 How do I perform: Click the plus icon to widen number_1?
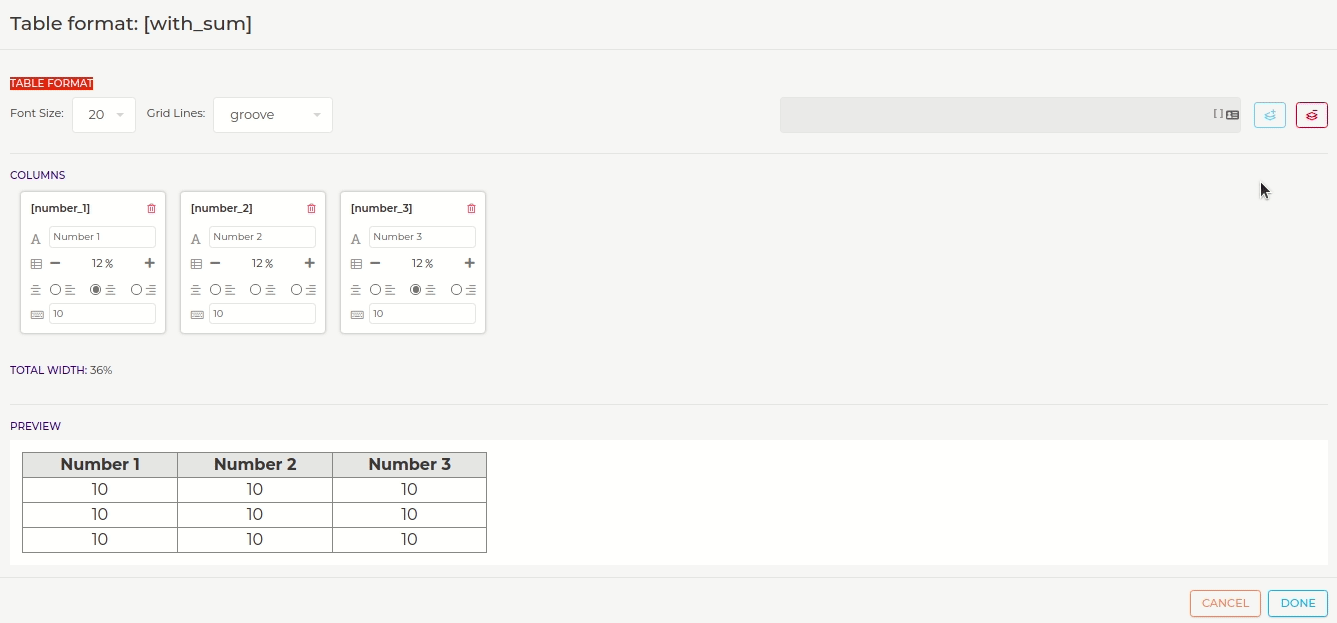pyautogui.click(x=149, y=263)
